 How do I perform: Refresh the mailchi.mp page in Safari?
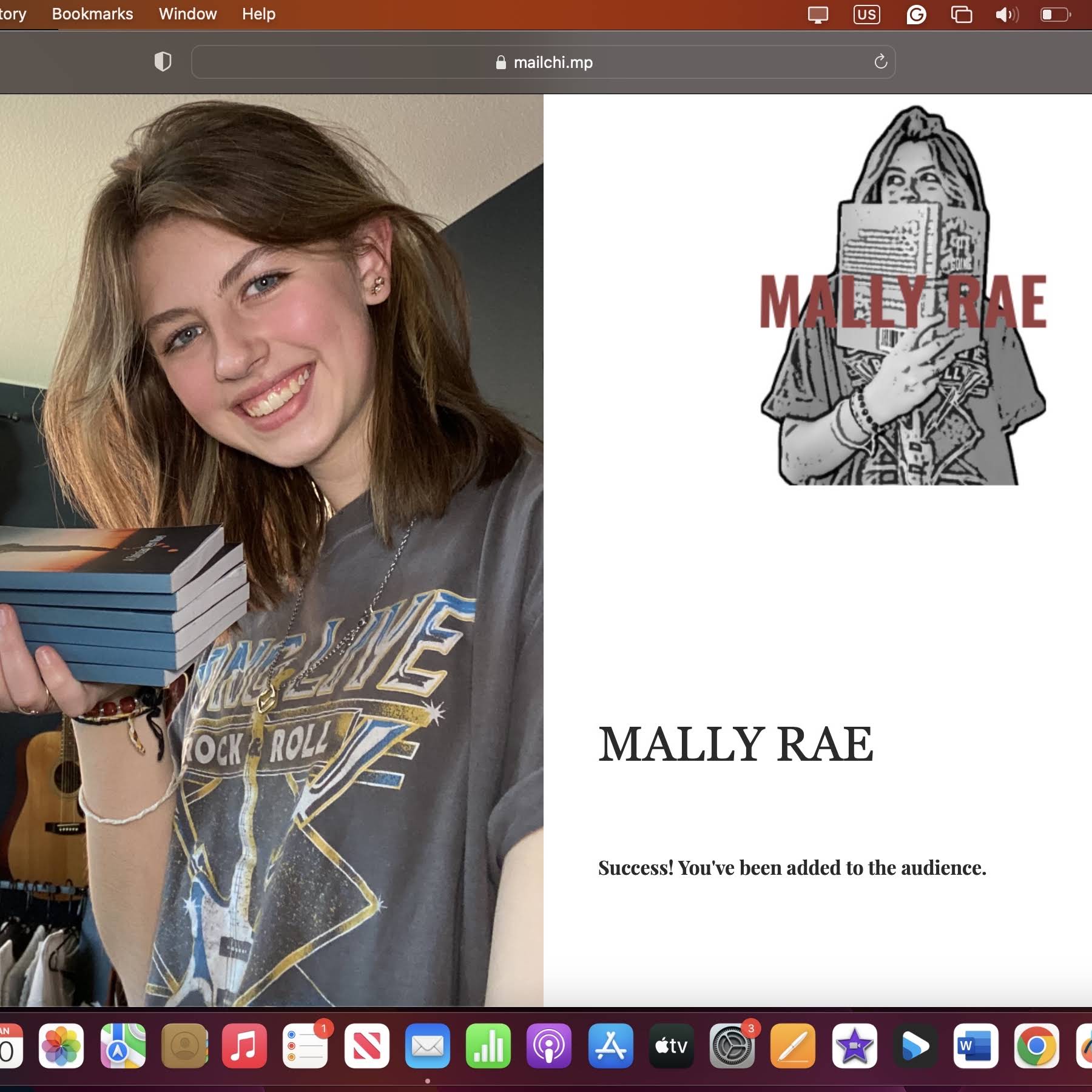881,61
